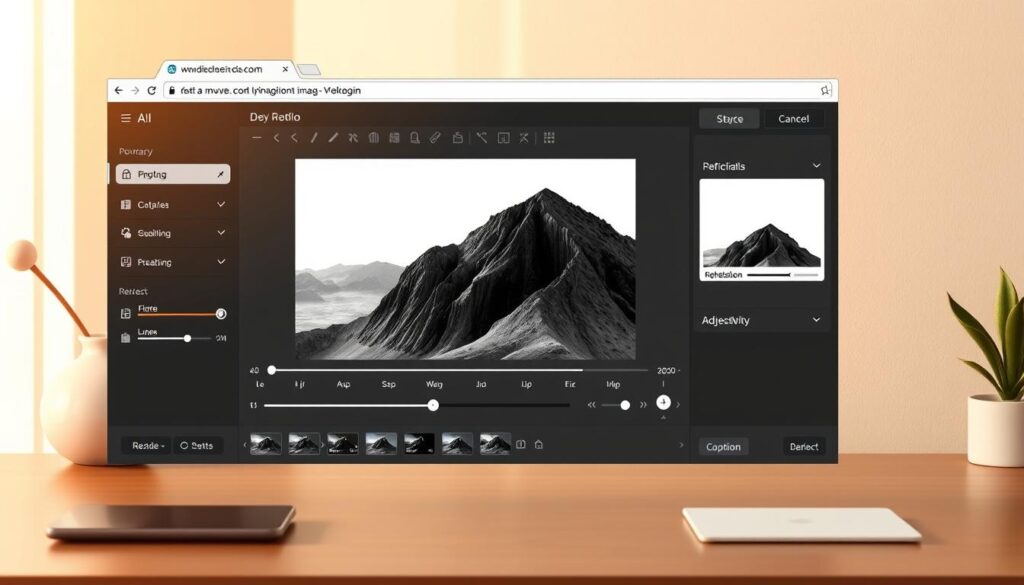Expand the Catalies section in the sidebar
1024x585 pixels.
click(220, 204)
